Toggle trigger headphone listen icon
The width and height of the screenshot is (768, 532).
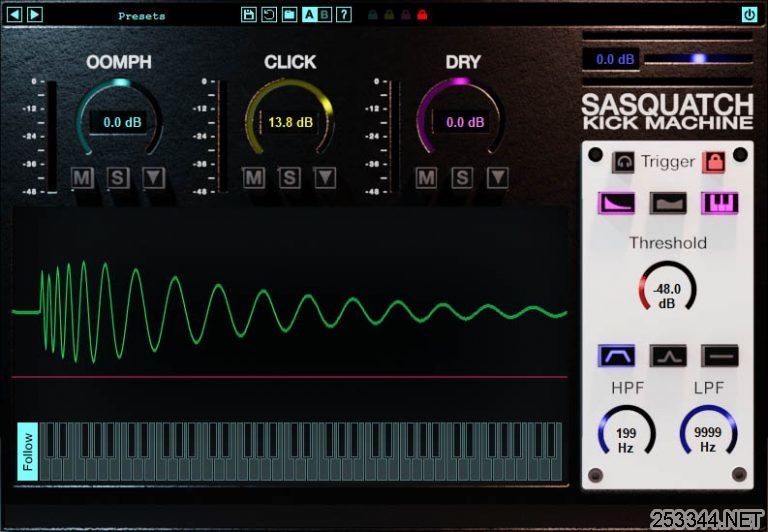[623, 162]
